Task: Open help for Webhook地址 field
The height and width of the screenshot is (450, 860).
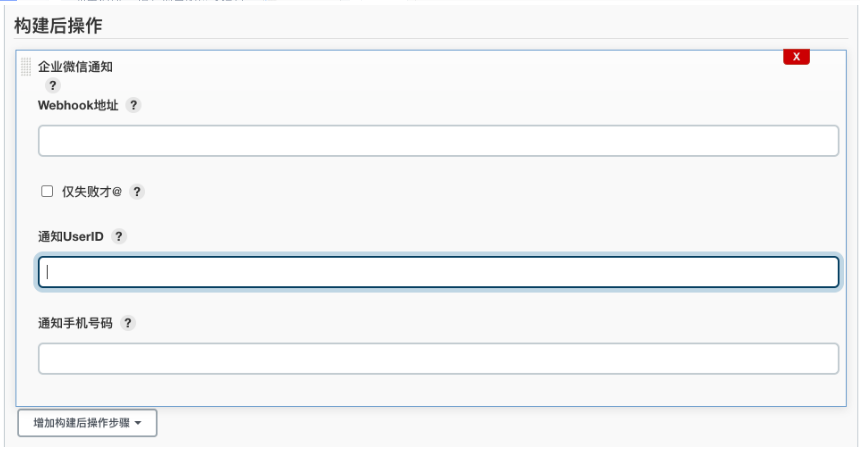Action: point(134,105)
